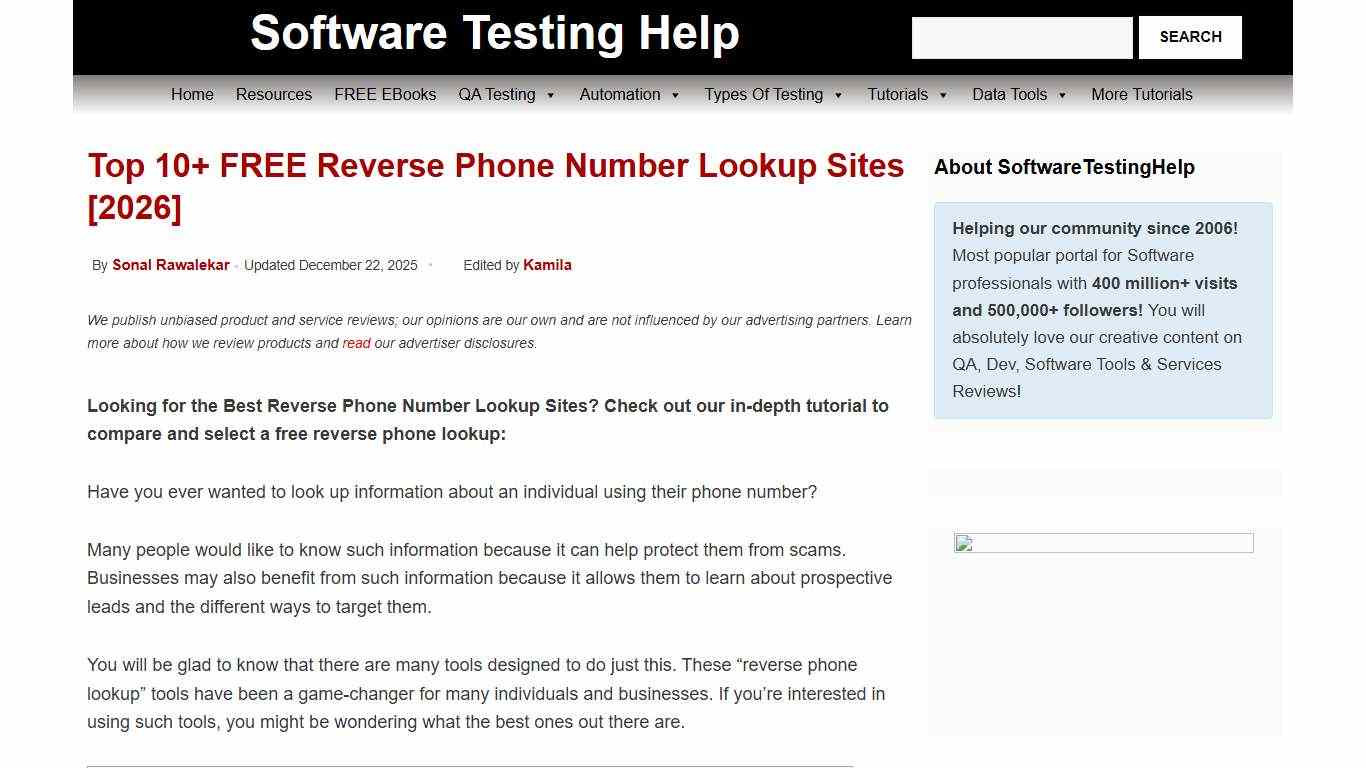
Task: Click the More Tutorials navigation item
Action: pos(1141,94)
